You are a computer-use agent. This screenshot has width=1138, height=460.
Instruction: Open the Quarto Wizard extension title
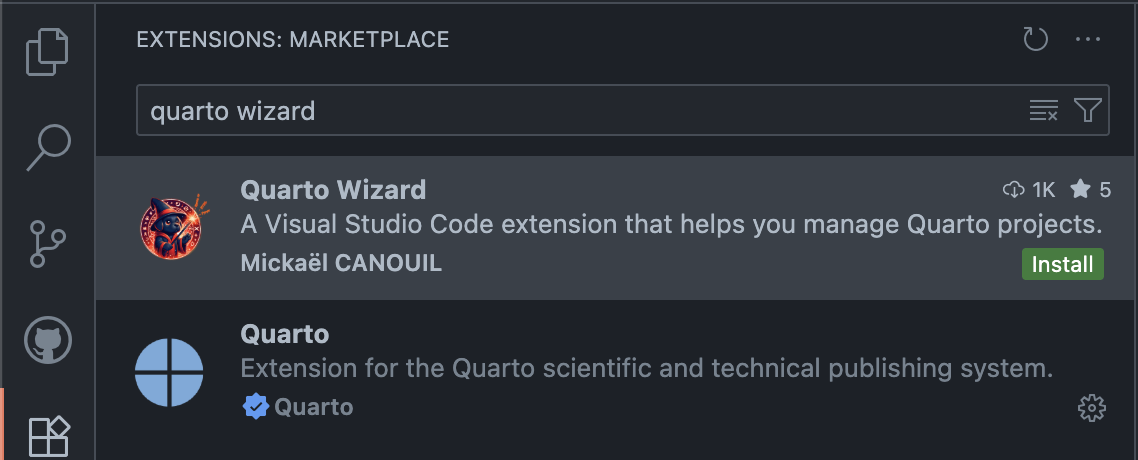[x=333, y=189]
